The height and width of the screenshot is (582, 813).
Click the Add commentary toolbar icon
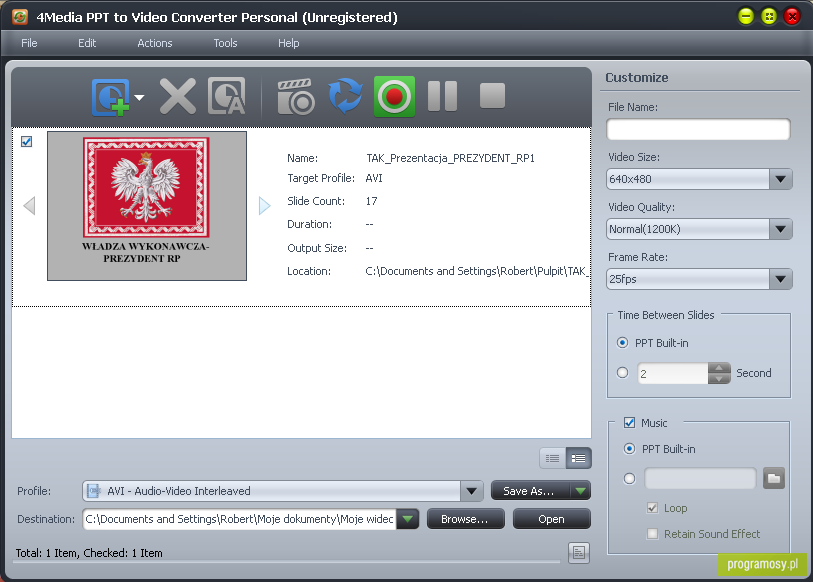pos(227,96)
